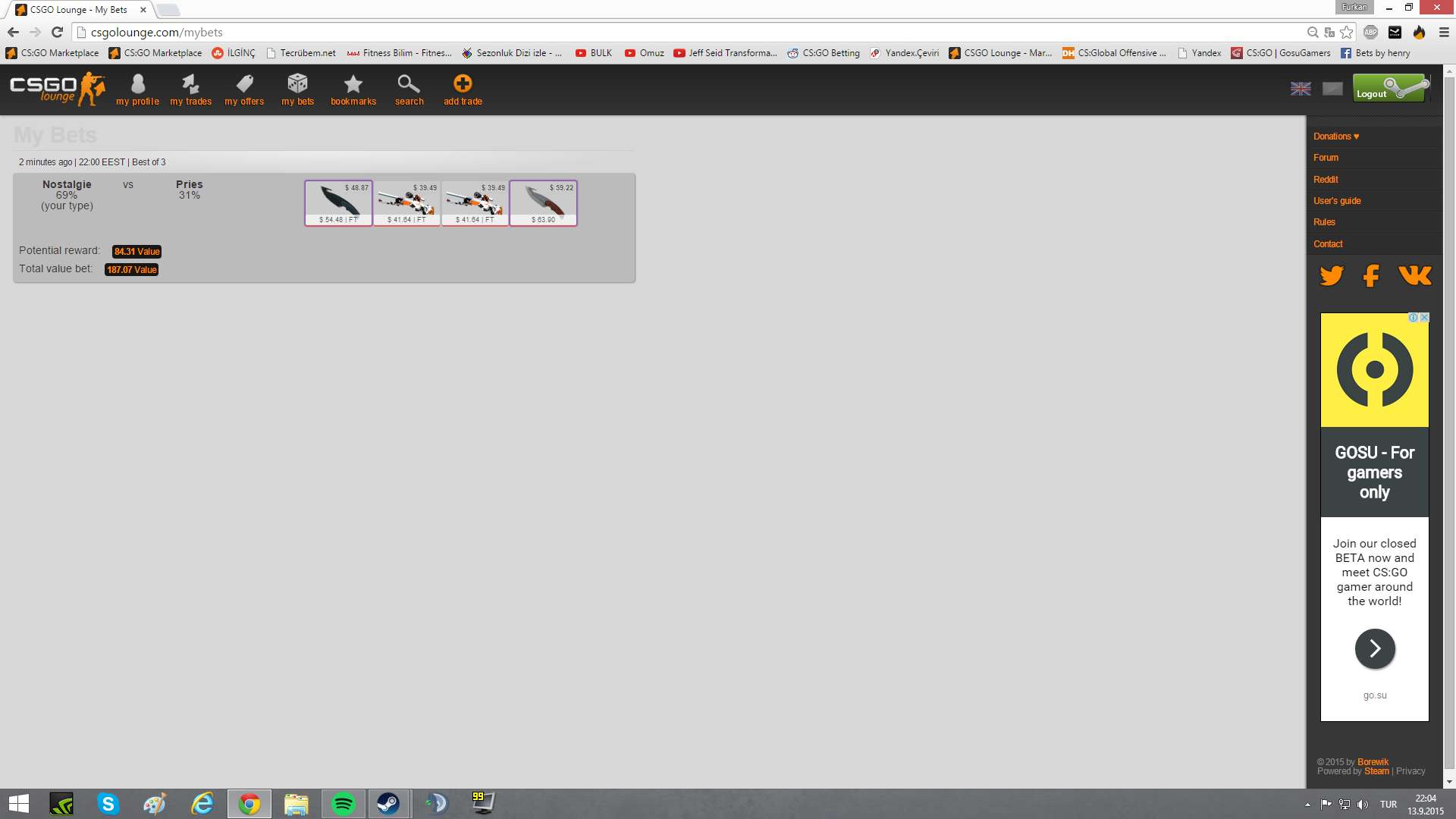Open Yandex.Çeviri bookmark
The width and height of the screenshot is (1456, 819).
click(x=905, y=53)
